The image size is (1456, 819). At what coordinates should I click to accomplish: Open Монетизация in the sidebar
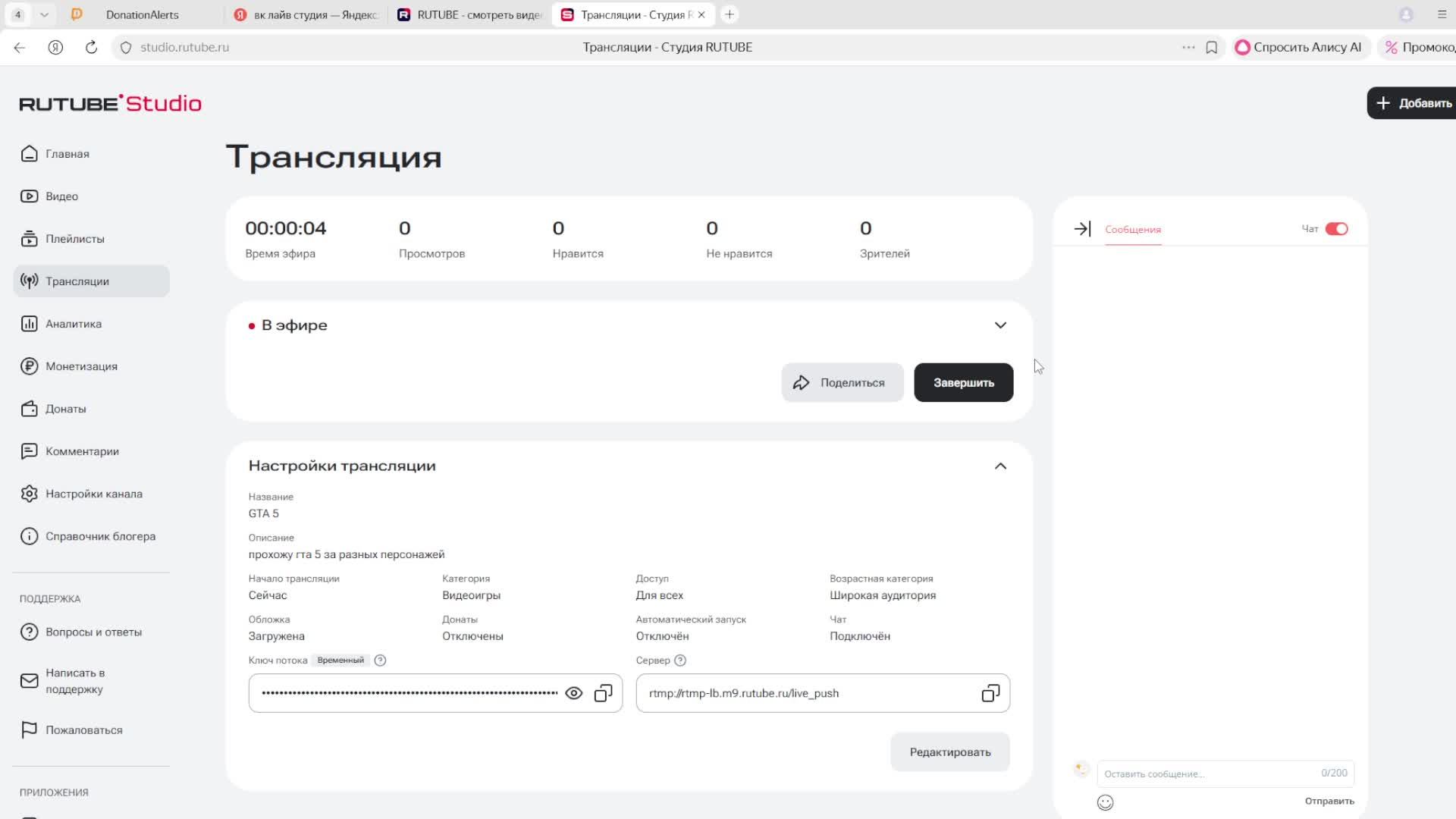click(x=81, y=366)
